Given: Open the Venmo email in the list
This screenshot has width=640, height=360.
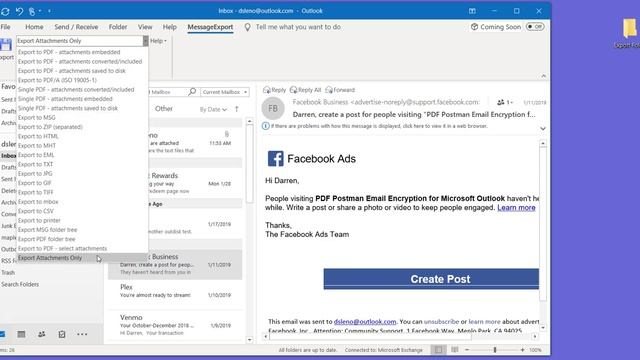Looking at the screenshot, I should pos(175,325).
